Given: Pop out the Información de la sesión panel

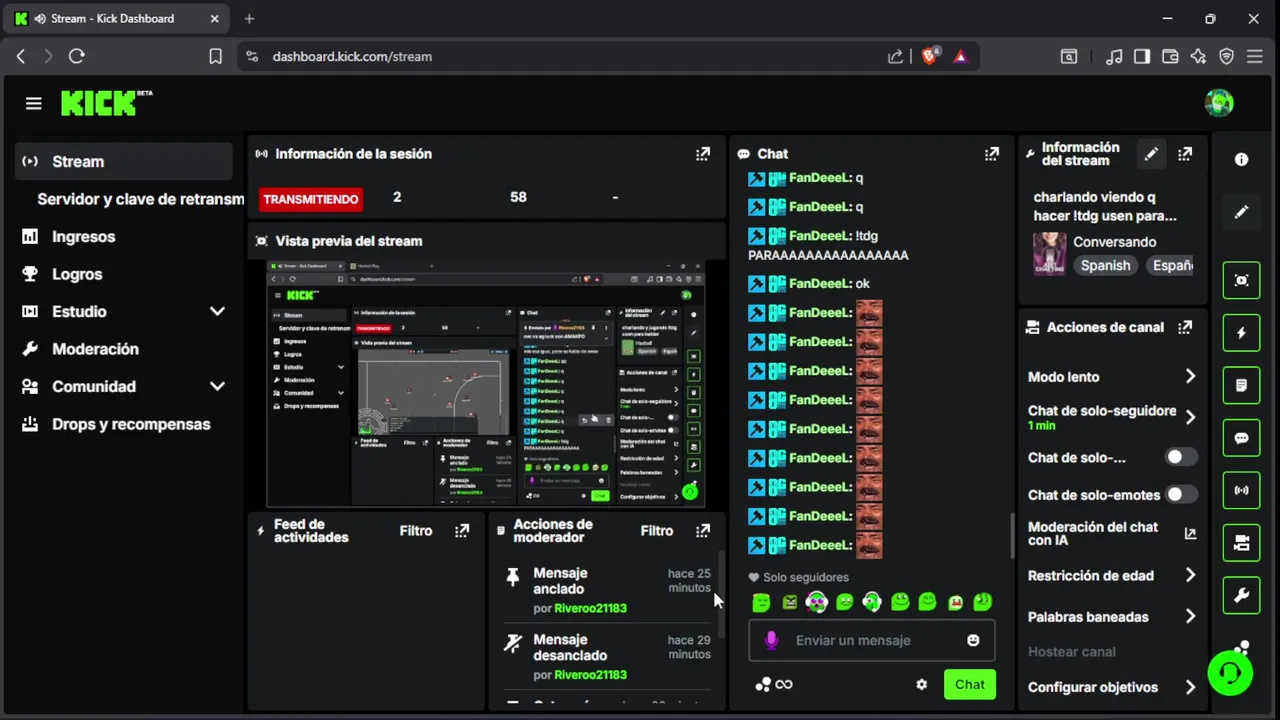Looking at the screenshot, I should pyautogui.click(x=703, y=154).
